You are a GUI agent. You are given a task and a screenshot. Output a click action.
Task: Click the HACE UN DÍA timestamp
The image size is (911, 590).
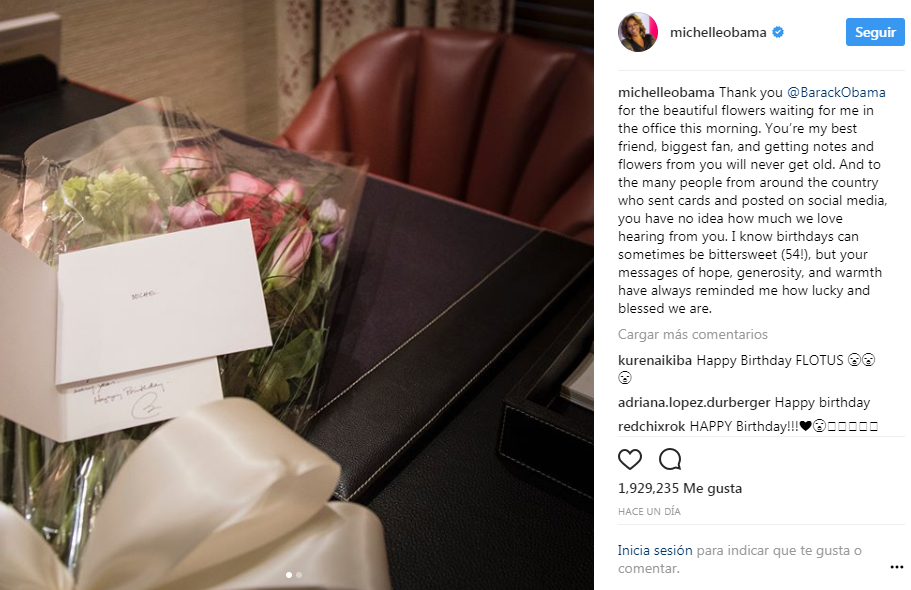point(649,512)
